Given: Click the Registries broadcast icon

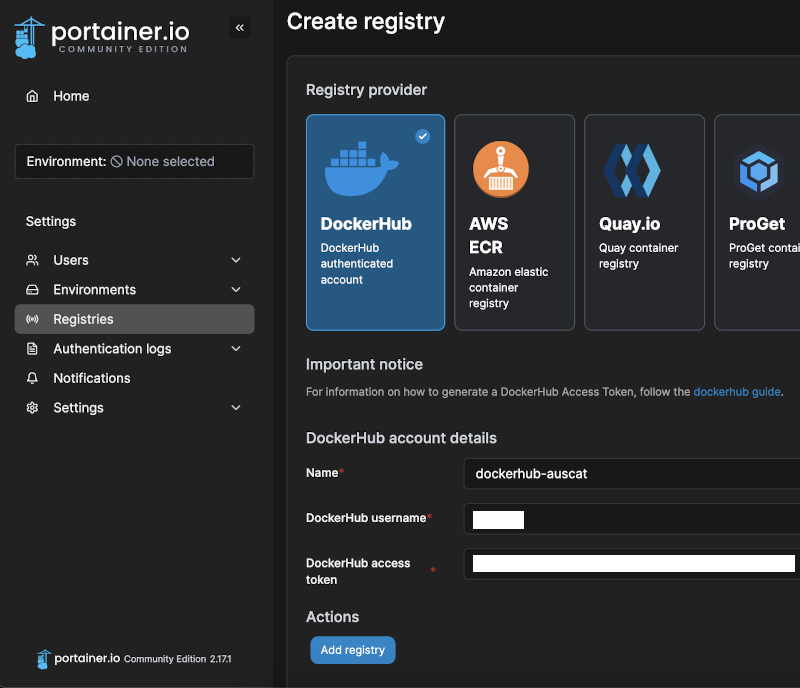Looking at the screenshot, I should pos(32,320).
